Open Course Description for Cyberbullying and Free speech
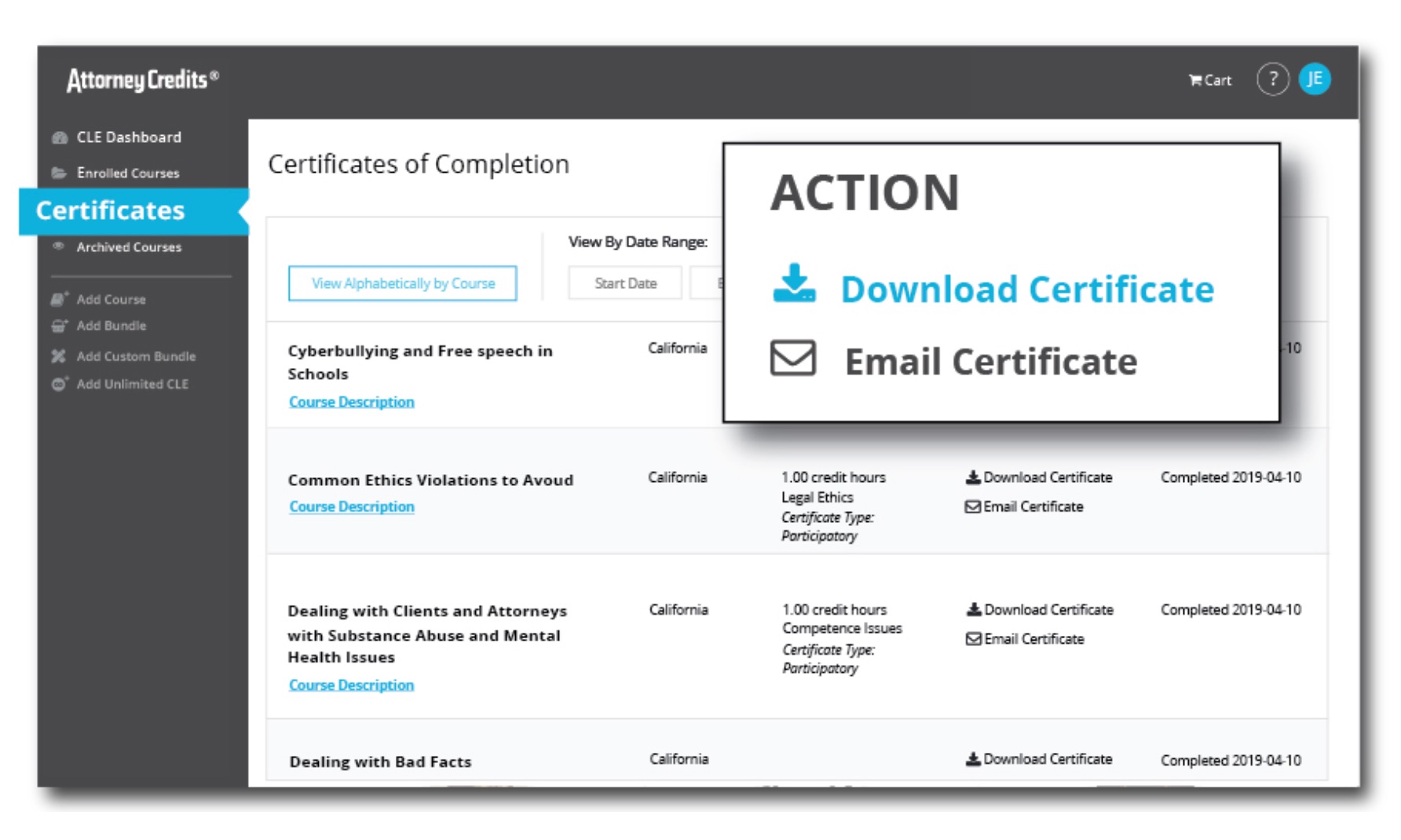The height and width of the screenshot is (840, 1401). click(x=351, y=401)
